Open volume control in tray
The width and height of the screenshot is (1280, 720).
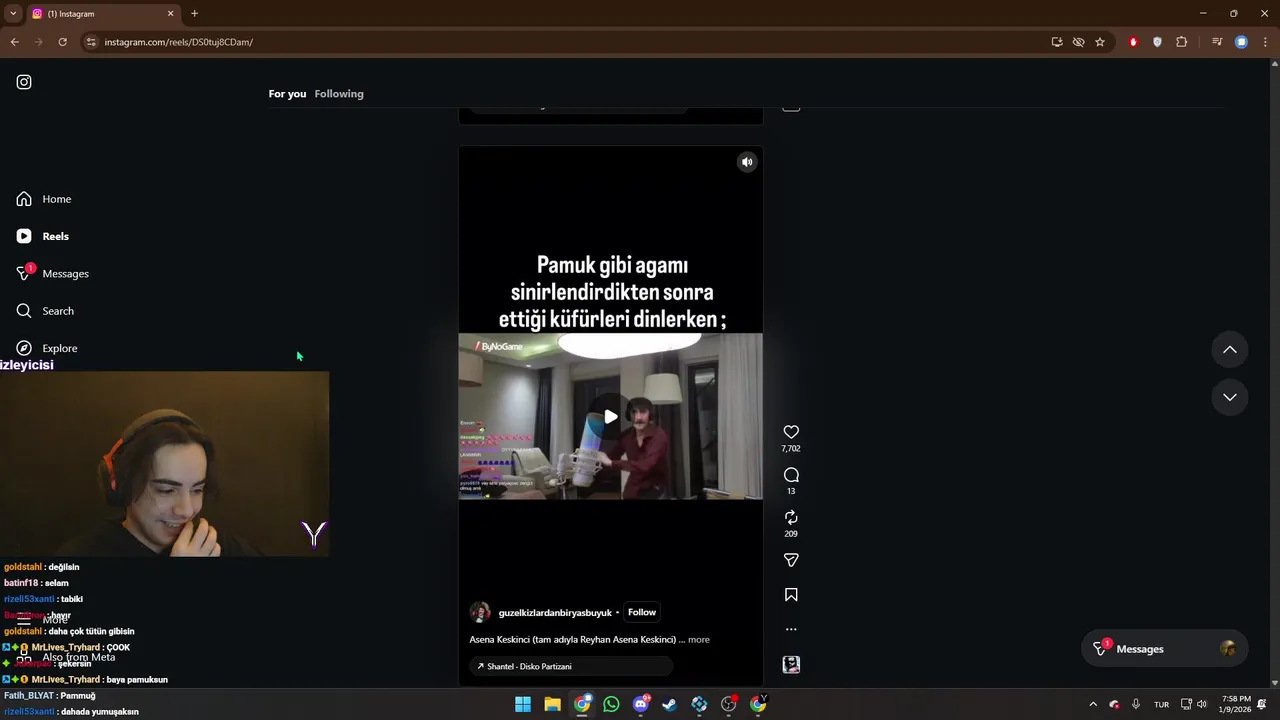coord(1202,704)
